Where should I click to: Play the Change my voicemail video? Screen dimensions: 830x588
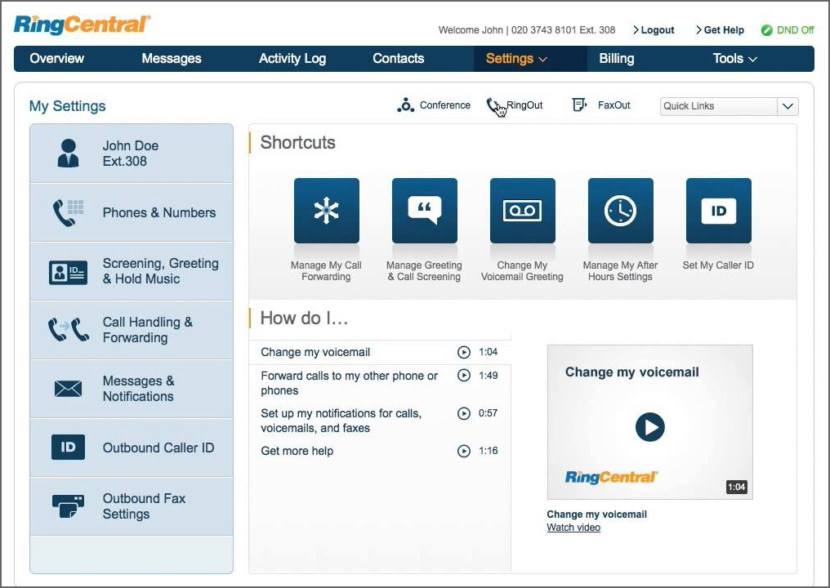click(x=650, y=427)
